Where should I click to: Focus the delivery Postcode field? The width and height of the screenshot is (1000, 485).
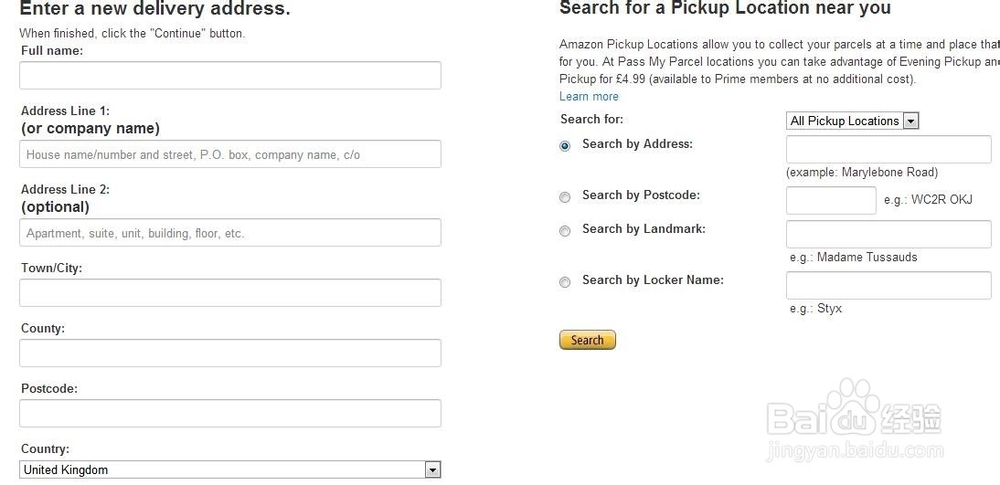click(230, 413)
